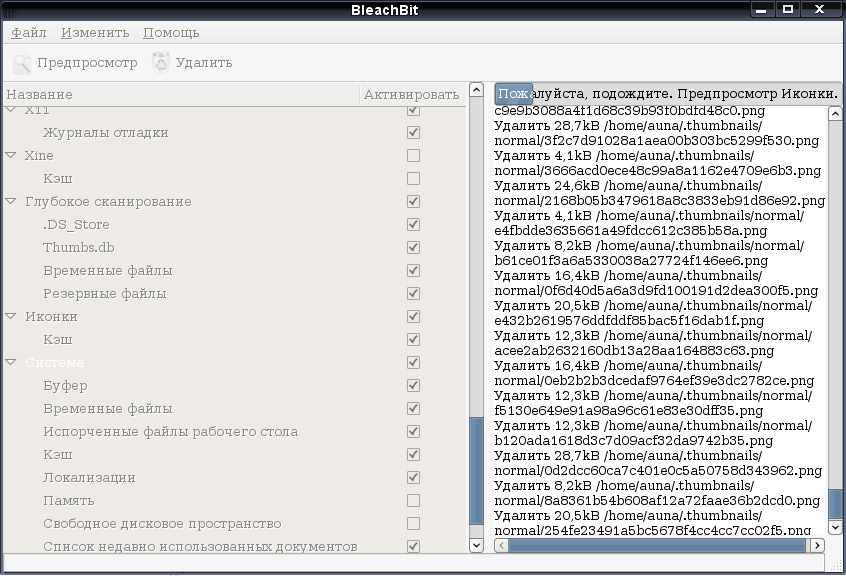The image size is (846, 576).
Task: Click the filename acee2ab2632160db13a28aa164883c63.png
Action: [634, 351]
